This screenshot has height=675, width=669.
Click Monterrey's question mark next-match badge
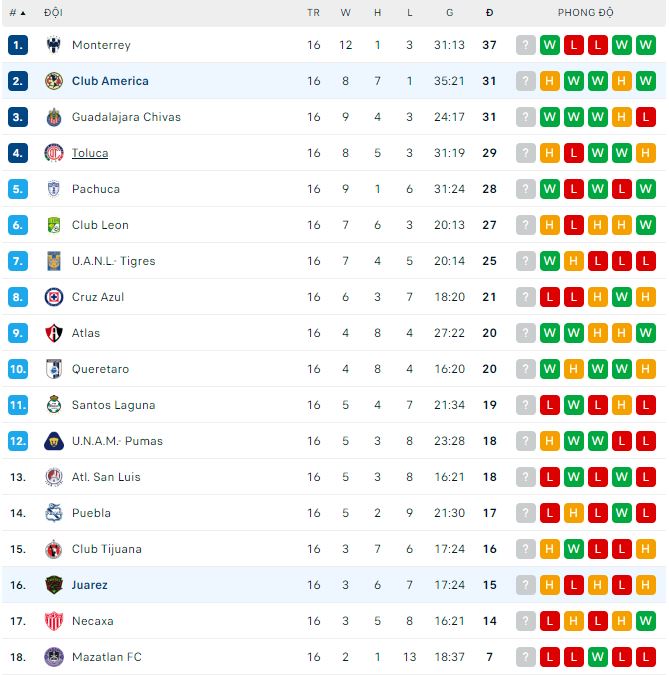point(526,45)
